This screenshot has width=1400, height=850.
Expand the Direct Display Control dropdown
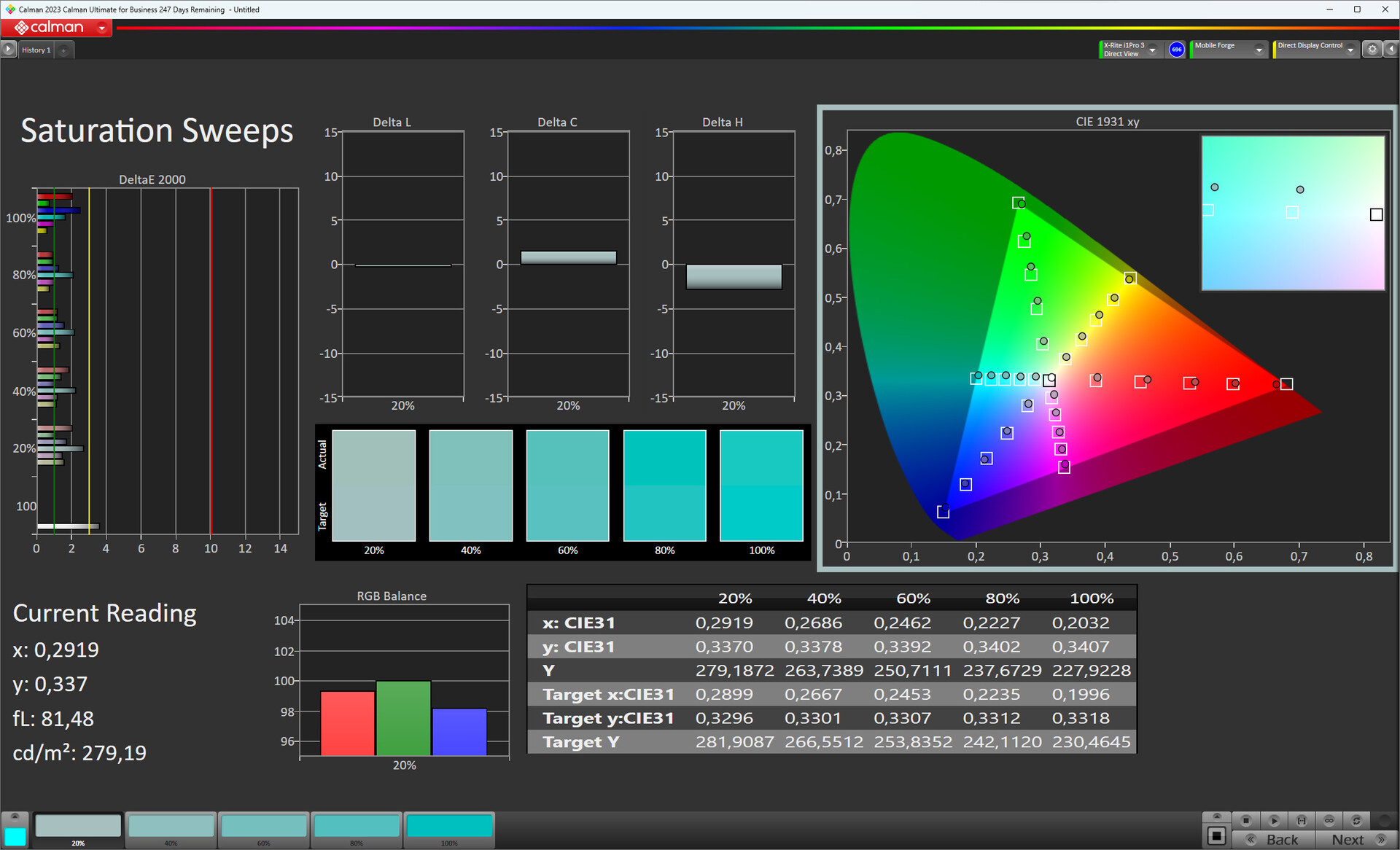click(1350, 50)
